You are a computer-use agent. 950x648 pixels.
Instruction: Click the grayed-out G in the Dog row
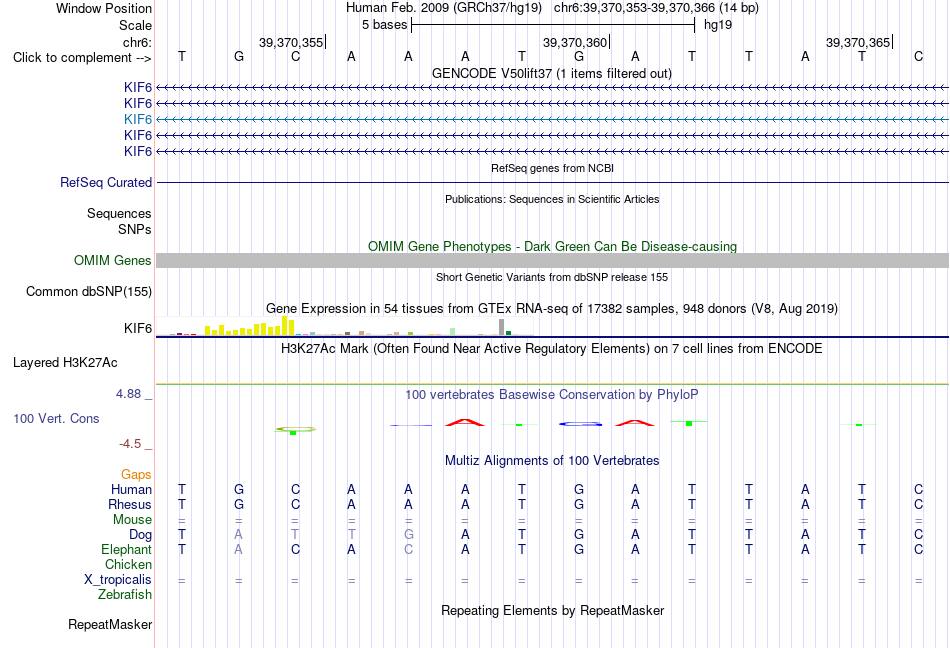pyautogui.click(x=408, y=535)
